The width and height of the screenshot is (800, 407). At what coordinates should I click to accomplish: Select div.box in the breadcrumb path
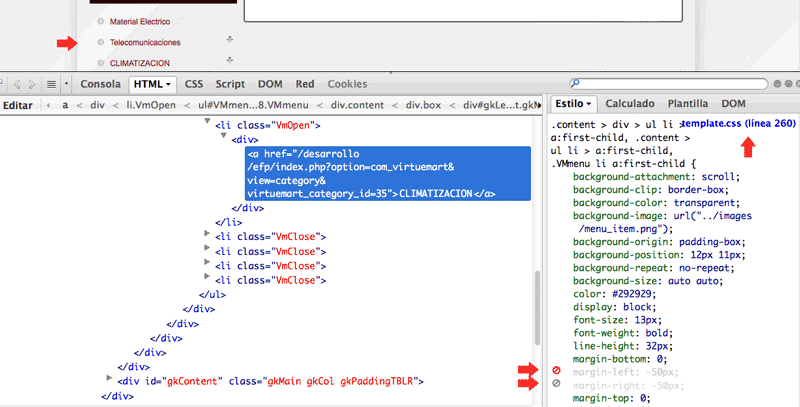coord(423,105)
